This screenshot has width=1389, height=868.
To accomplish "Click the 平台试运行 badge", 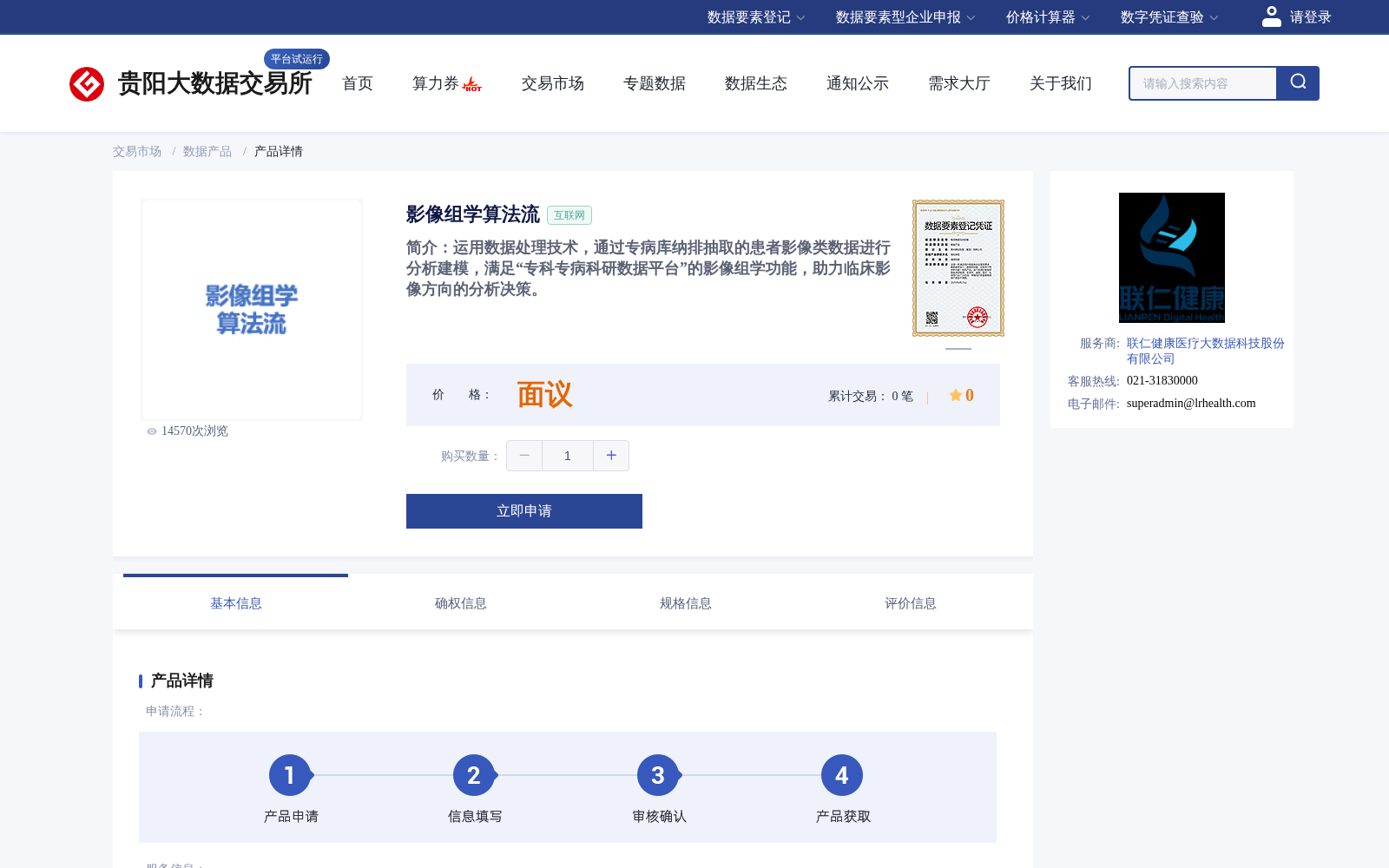I will point(297,59).
